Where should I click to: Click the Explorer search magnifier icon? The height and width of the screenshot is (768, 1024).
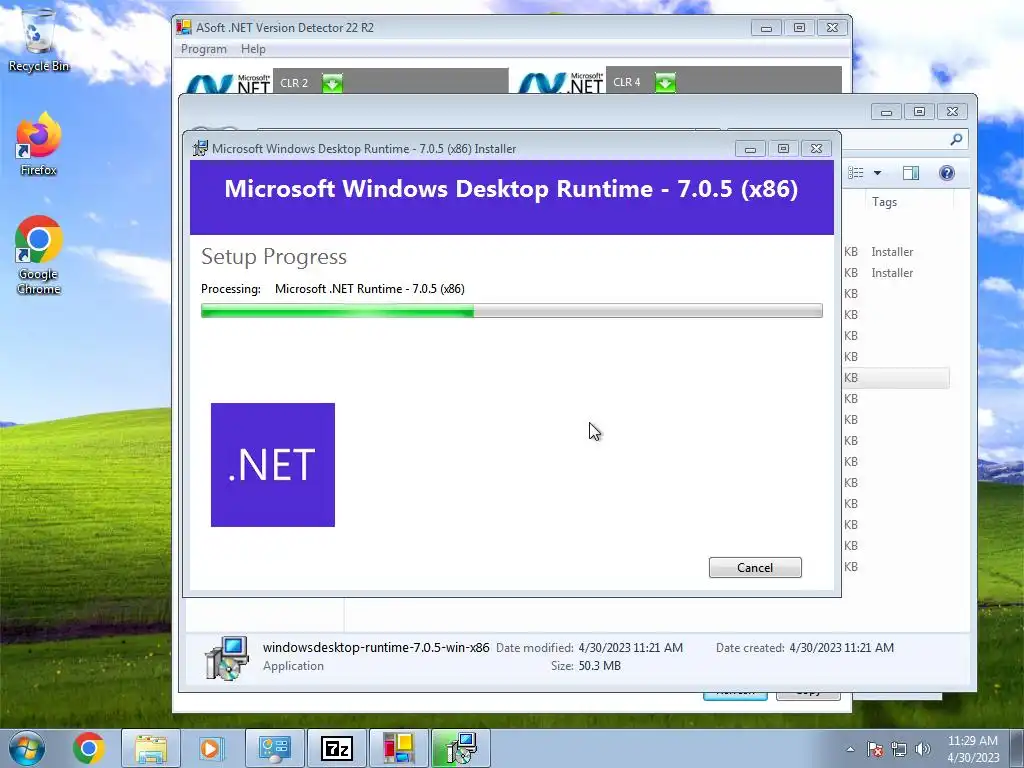tap(956, 139)
